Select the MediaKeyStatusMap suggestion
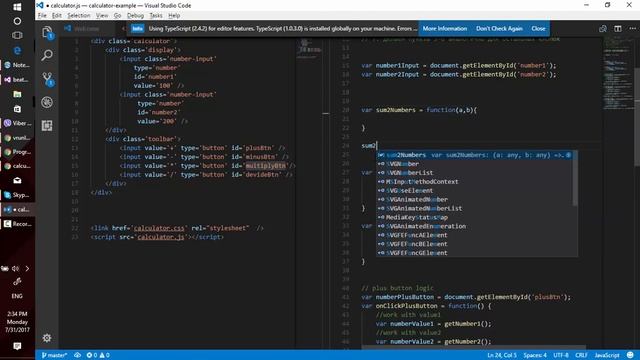This screenshot has width=640, height=360. 473,218
